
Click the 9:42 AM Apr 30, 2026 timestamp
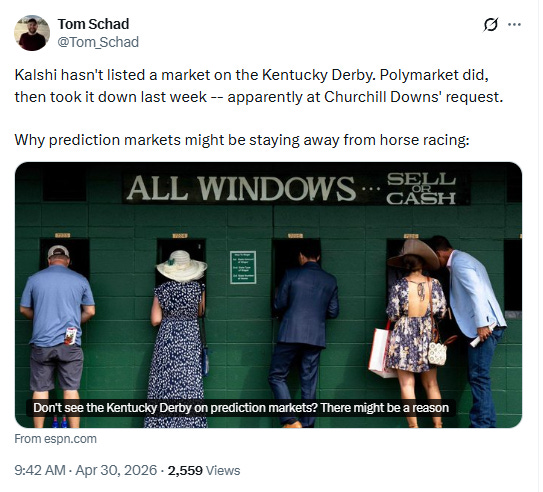(86, 470)
